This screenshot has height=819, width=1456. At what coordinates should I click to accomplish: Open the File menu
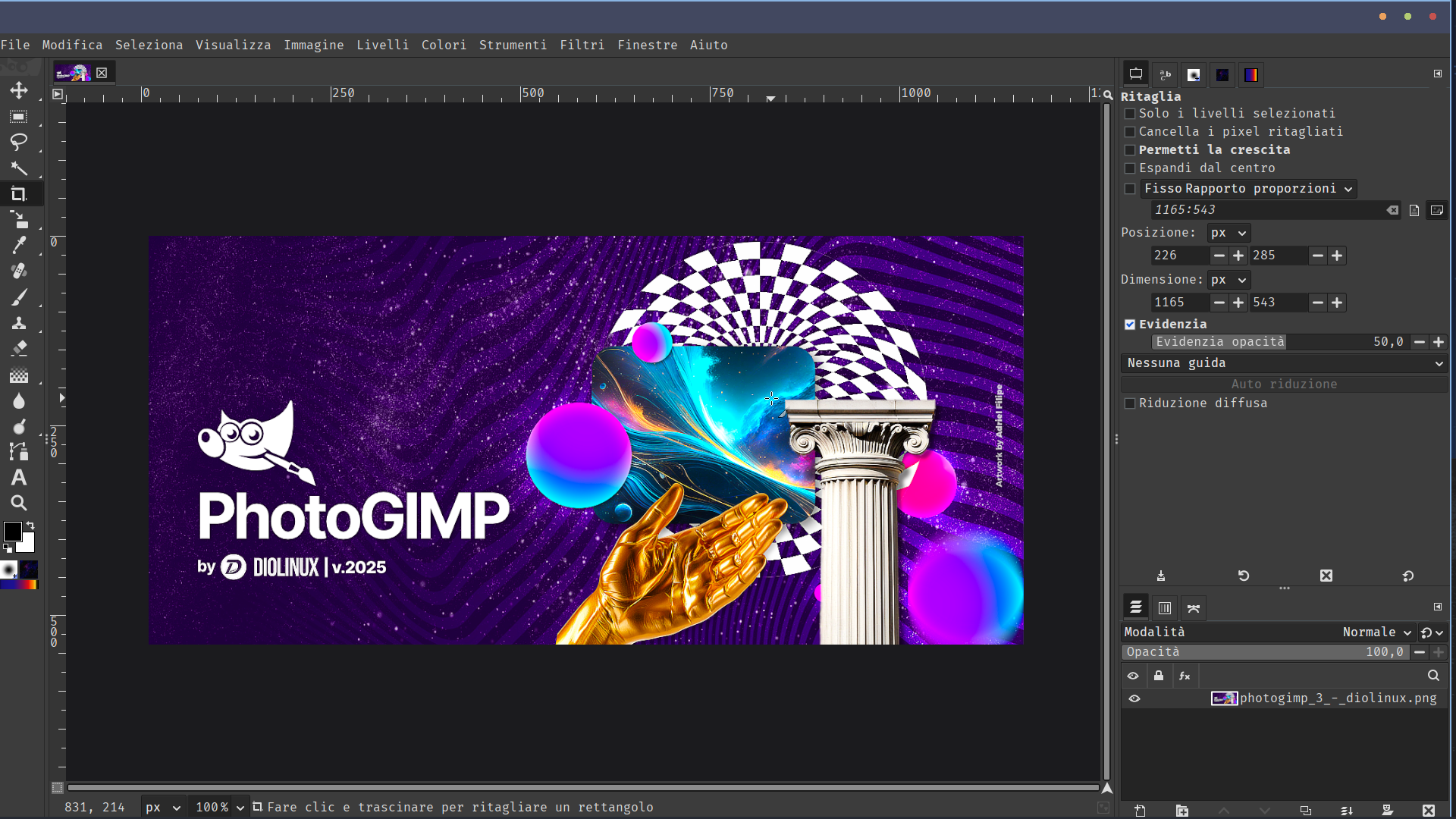click(x=15, y=45)
